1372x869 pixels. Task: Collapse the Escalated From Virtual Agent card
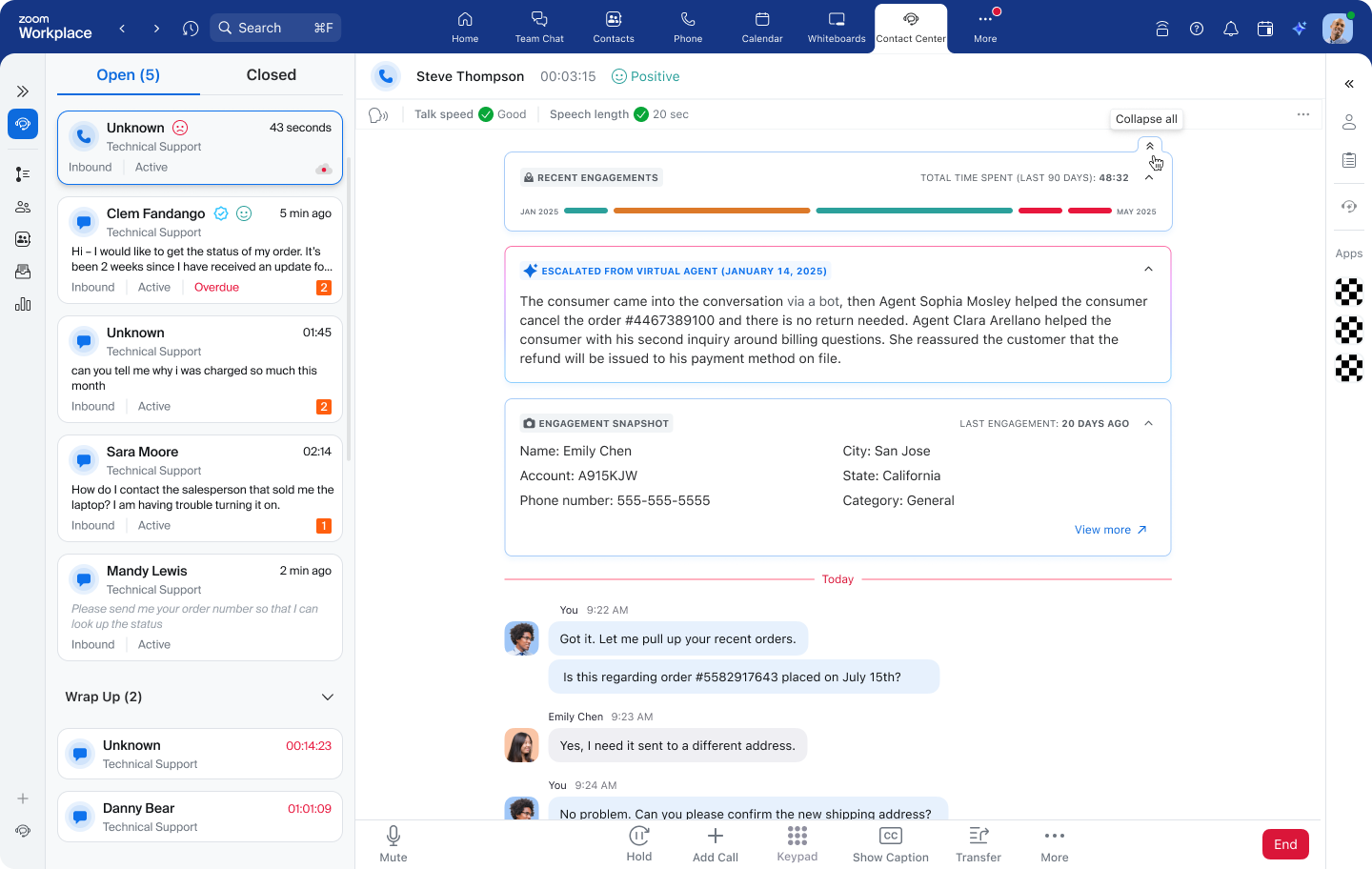[x=1148, y=270]
